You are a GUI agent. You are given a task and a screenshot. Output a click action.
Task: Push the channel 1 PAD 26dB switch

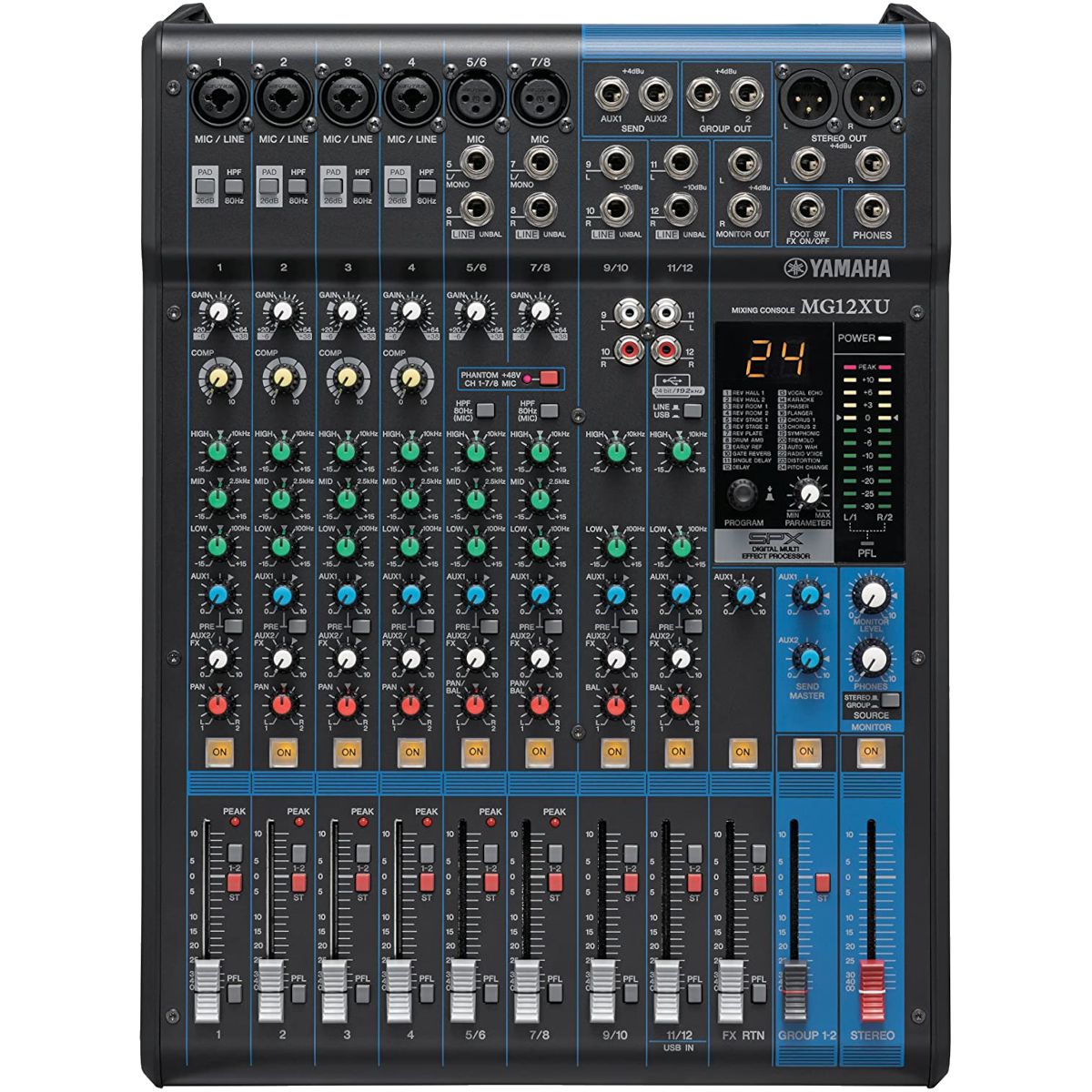pos(206,187)
